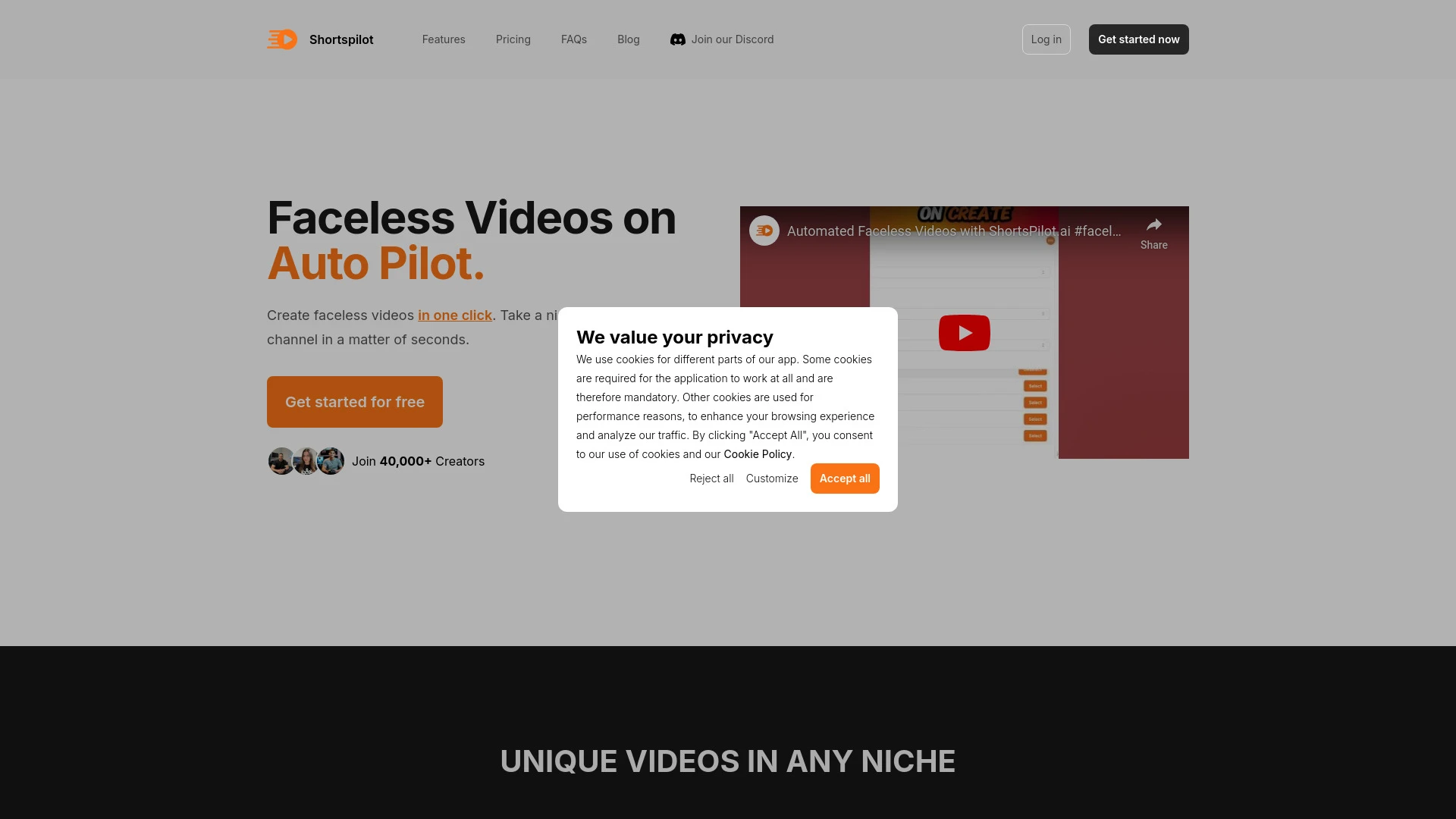Click the Shortspilot brand rocket icon
The width and height of the screenshot is (1456, 819).
coord(281,39)
